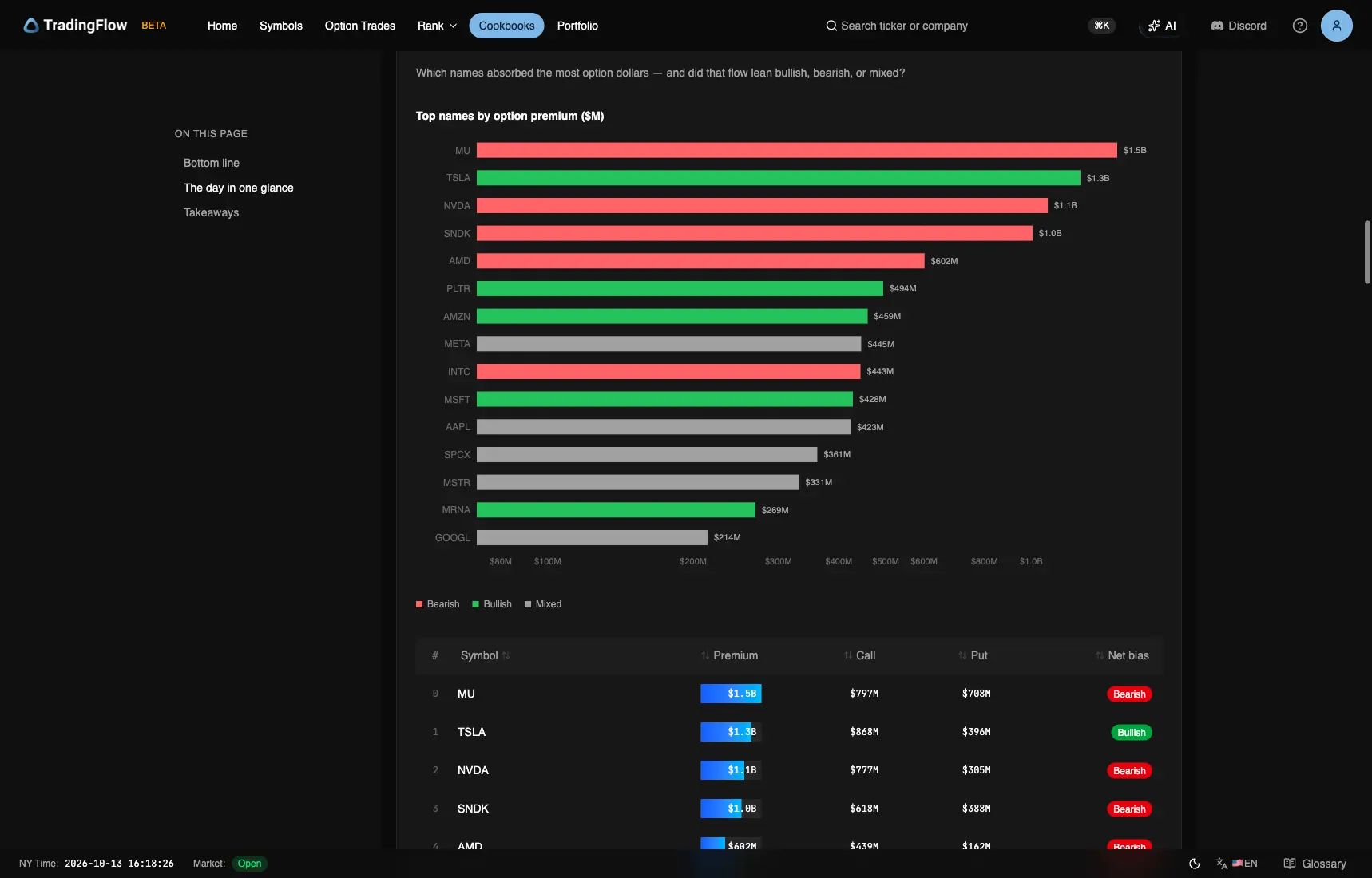
Task: Open the Glossary book icon
Action: [1290, 864]
